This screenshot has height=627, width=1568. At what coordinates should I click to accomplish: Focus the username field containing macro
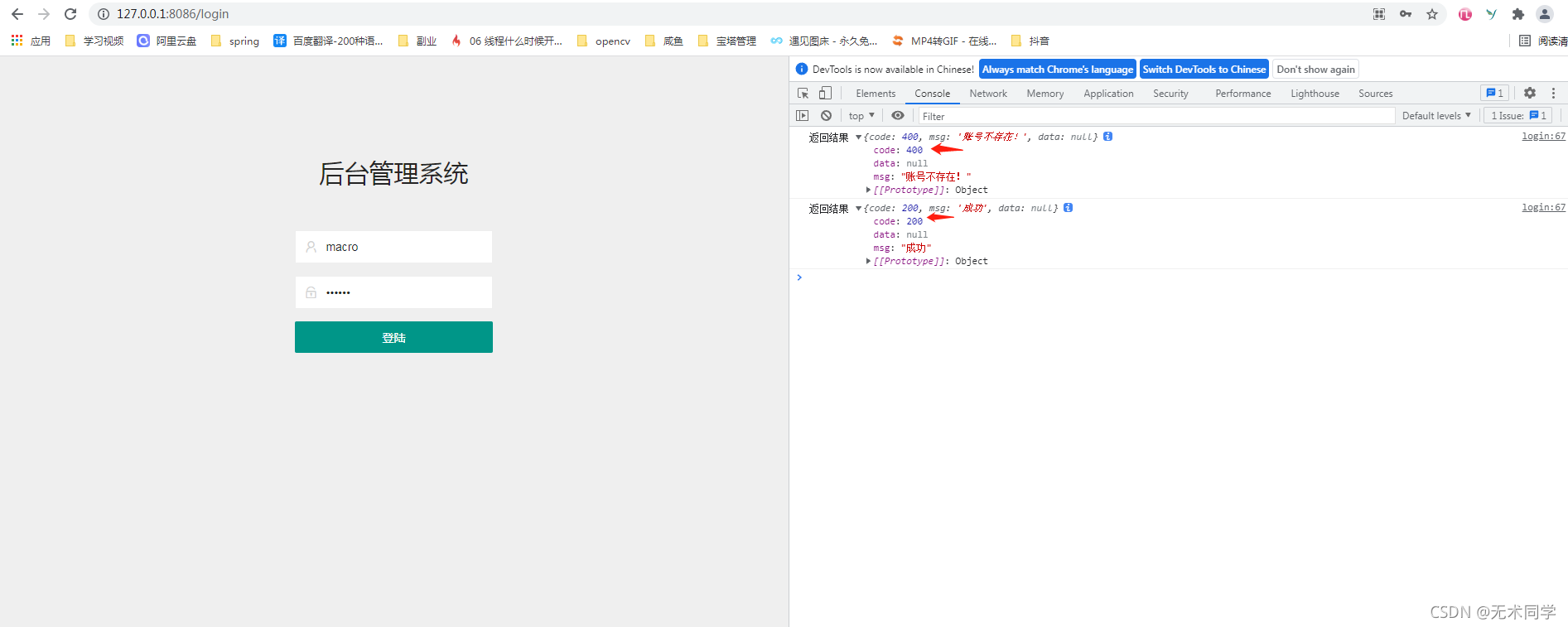pyautogui.click(x=393, y=247)
